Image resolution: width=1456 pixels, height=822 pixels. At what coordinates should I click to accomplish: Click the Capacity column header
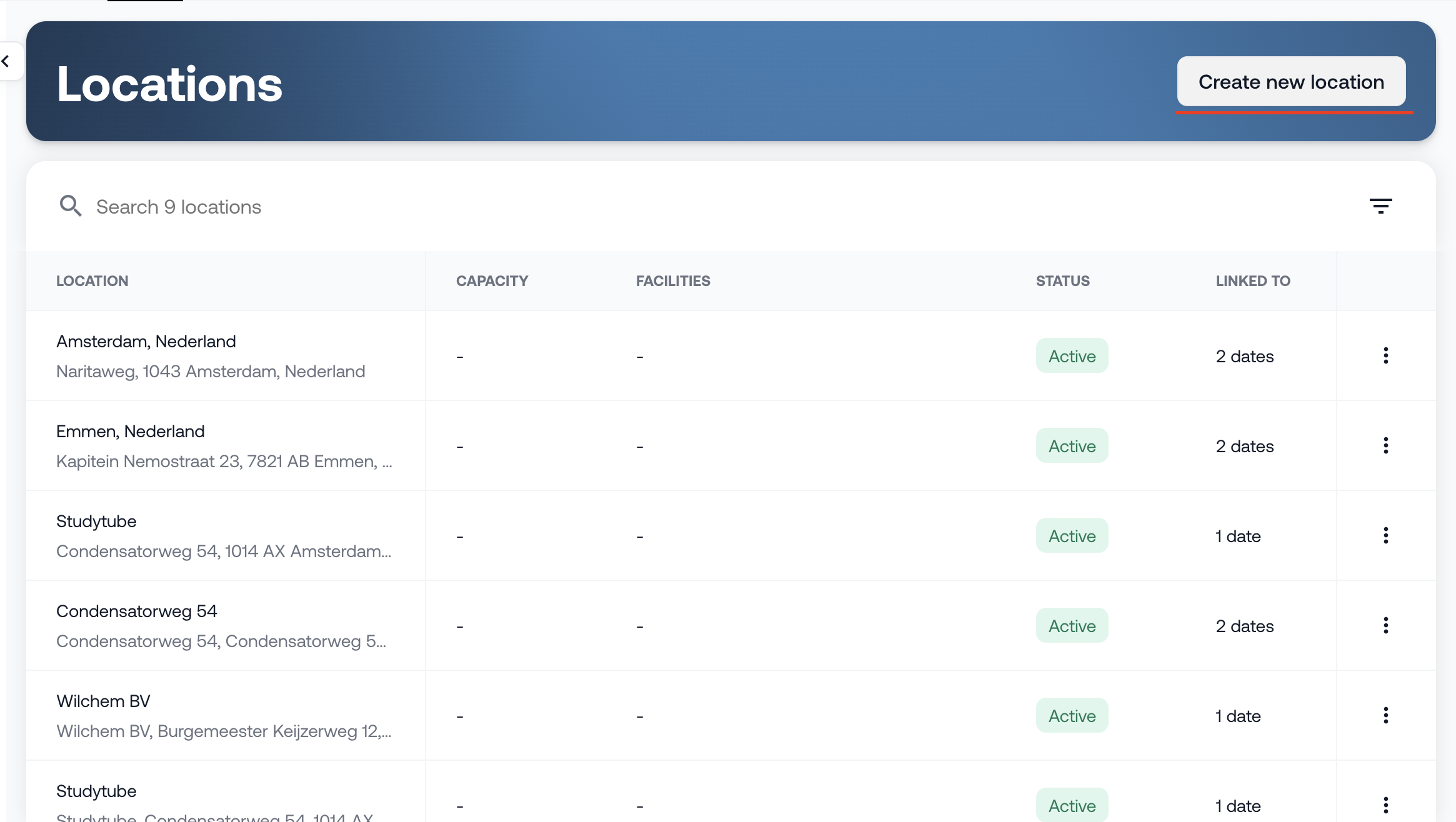point(492,281)
